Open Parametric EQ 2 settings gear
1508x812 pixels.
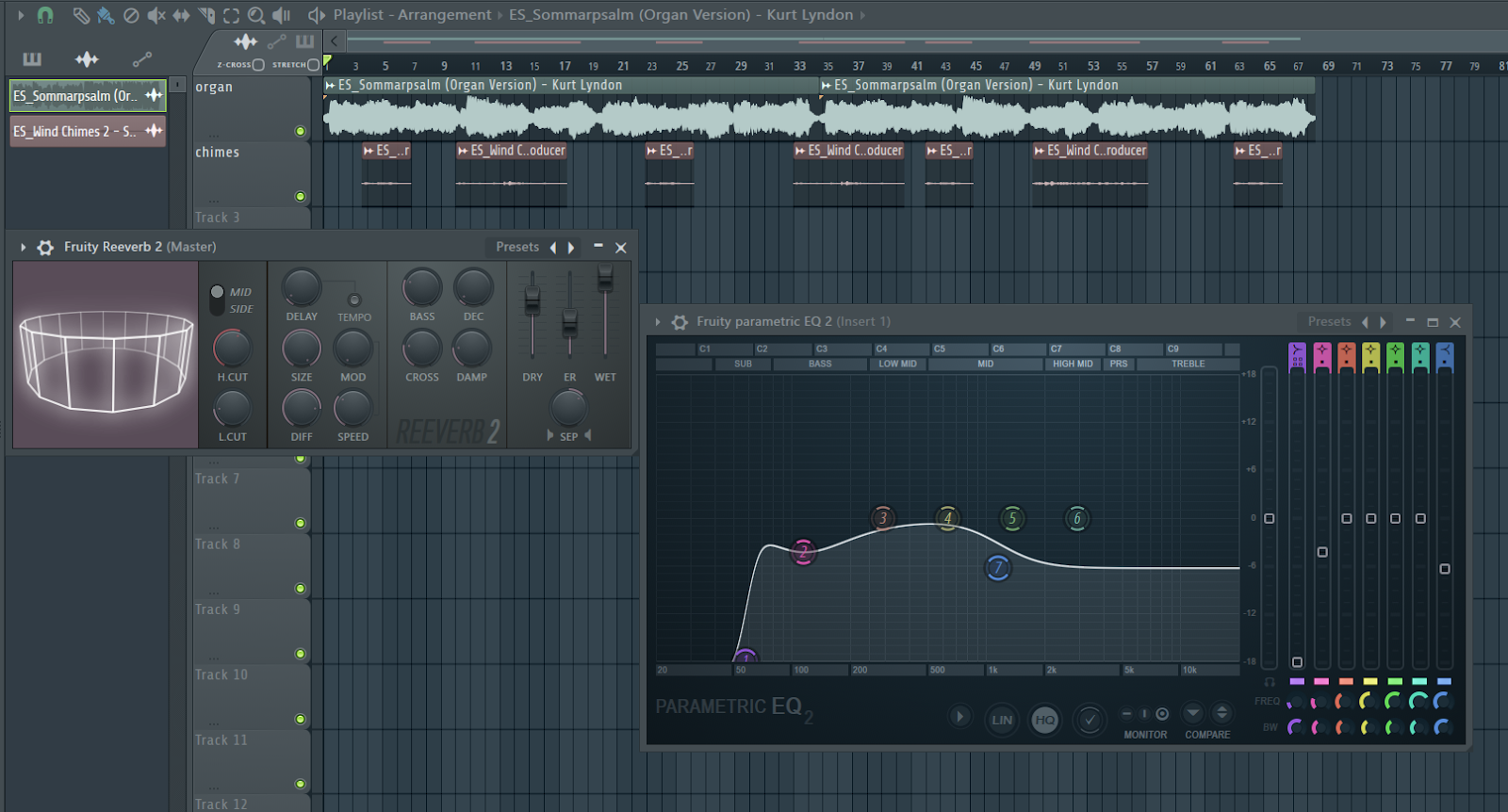pyautogui.click(x=680, y=322)
